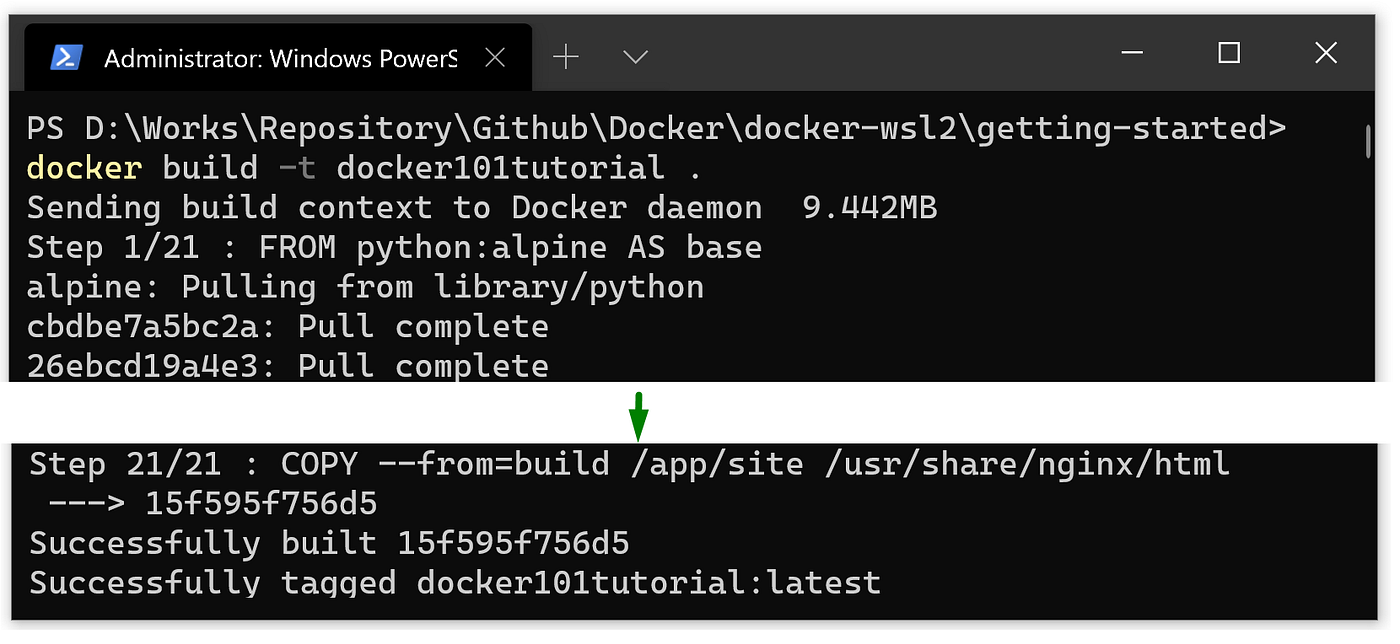Viewport: 1400px width, 644px height.
Task: Click the maximize icon in the title bar
Action: [x=1228, y=53]
